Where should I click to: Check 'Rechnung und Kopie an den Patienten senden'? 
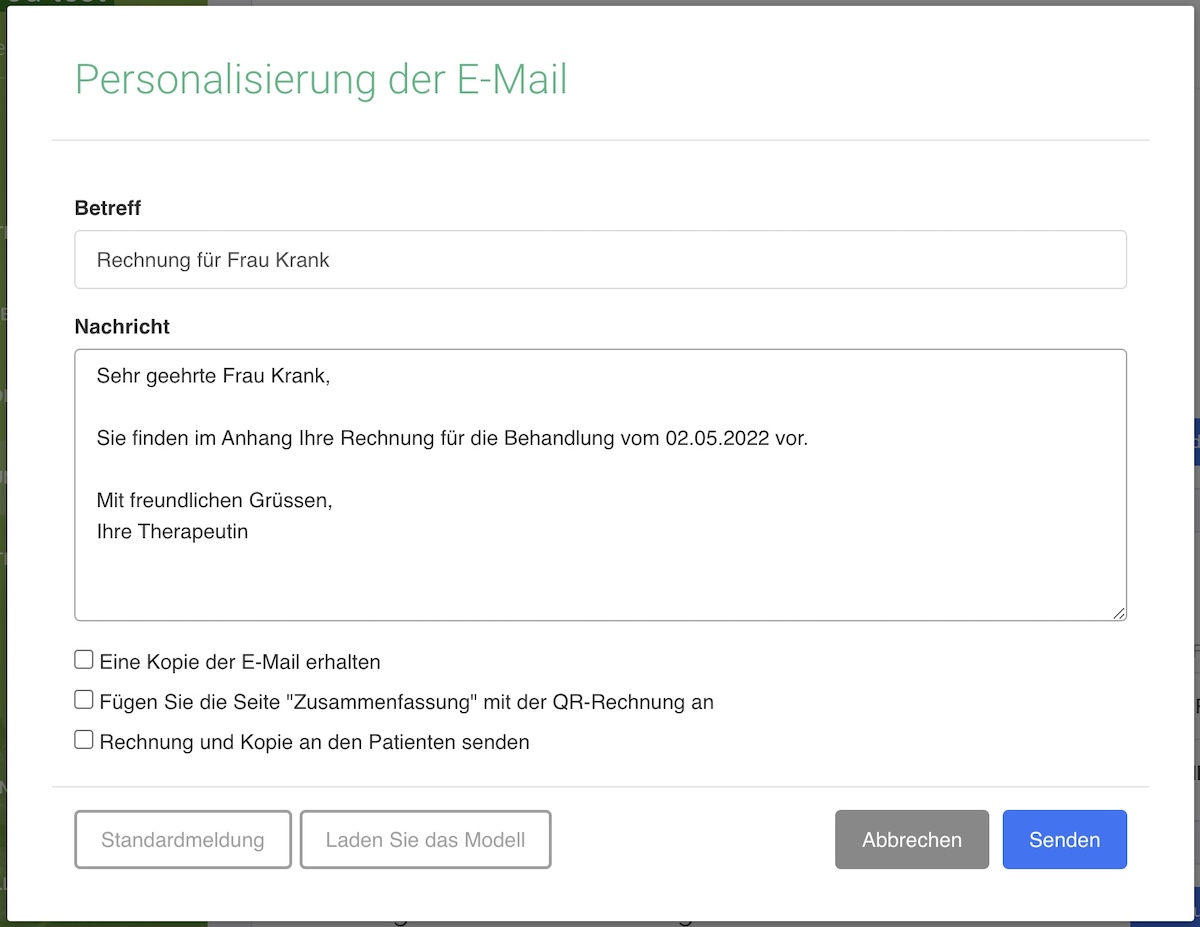click(x=84, y=740)
